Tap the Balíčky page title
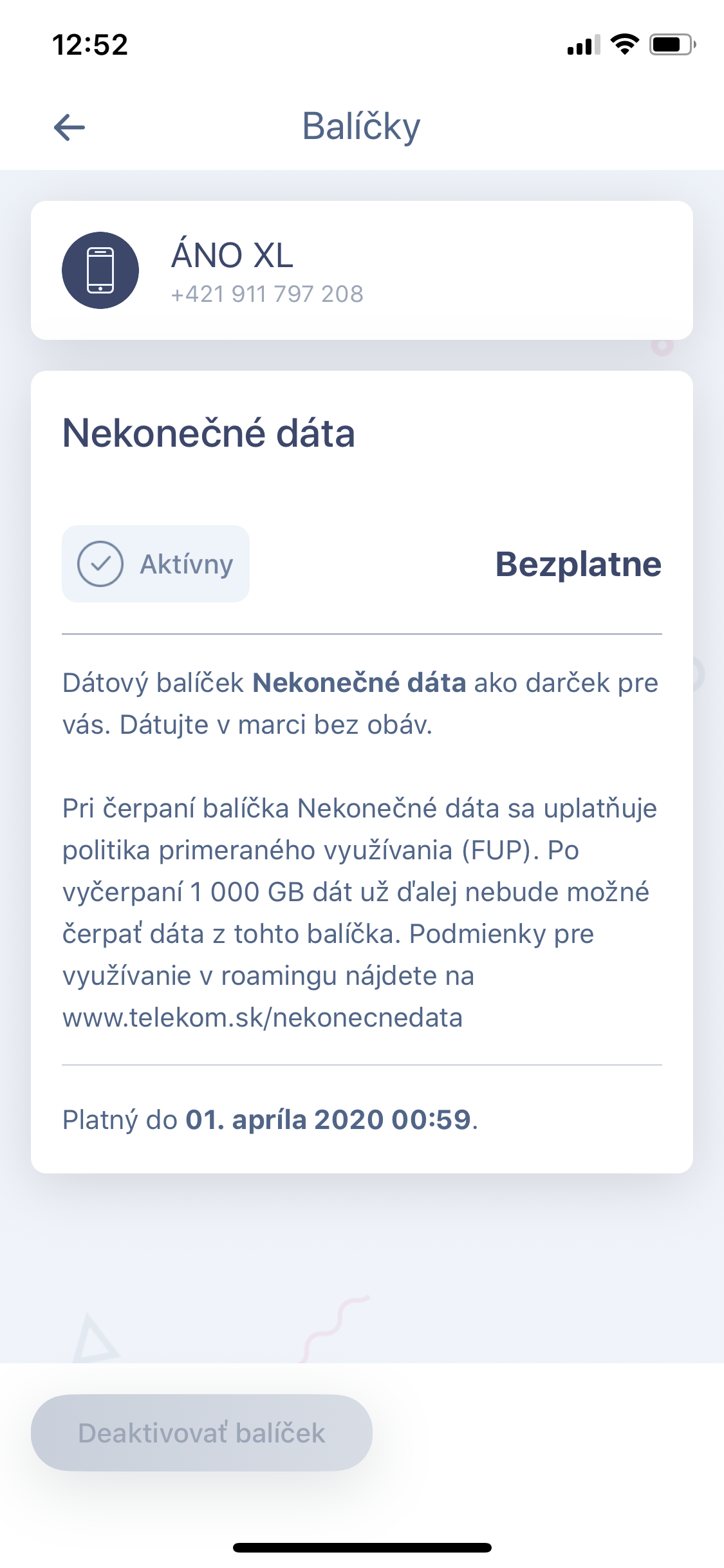 [x=361, y=126]
